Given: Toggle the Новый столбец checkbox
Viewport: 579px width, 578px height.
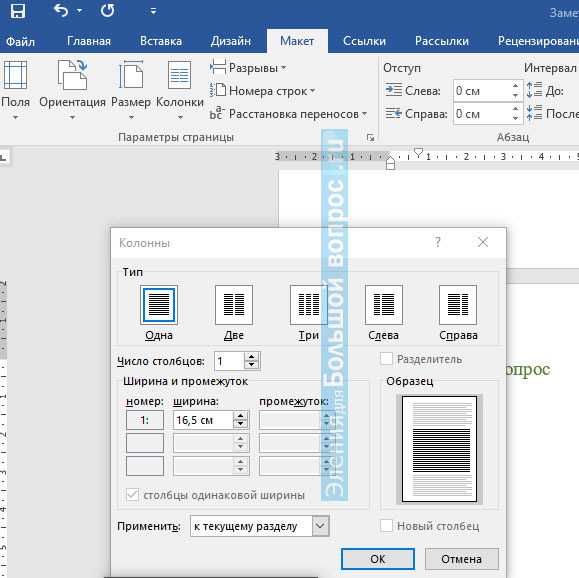Looking at the screenshot, I should click(386, 525).
